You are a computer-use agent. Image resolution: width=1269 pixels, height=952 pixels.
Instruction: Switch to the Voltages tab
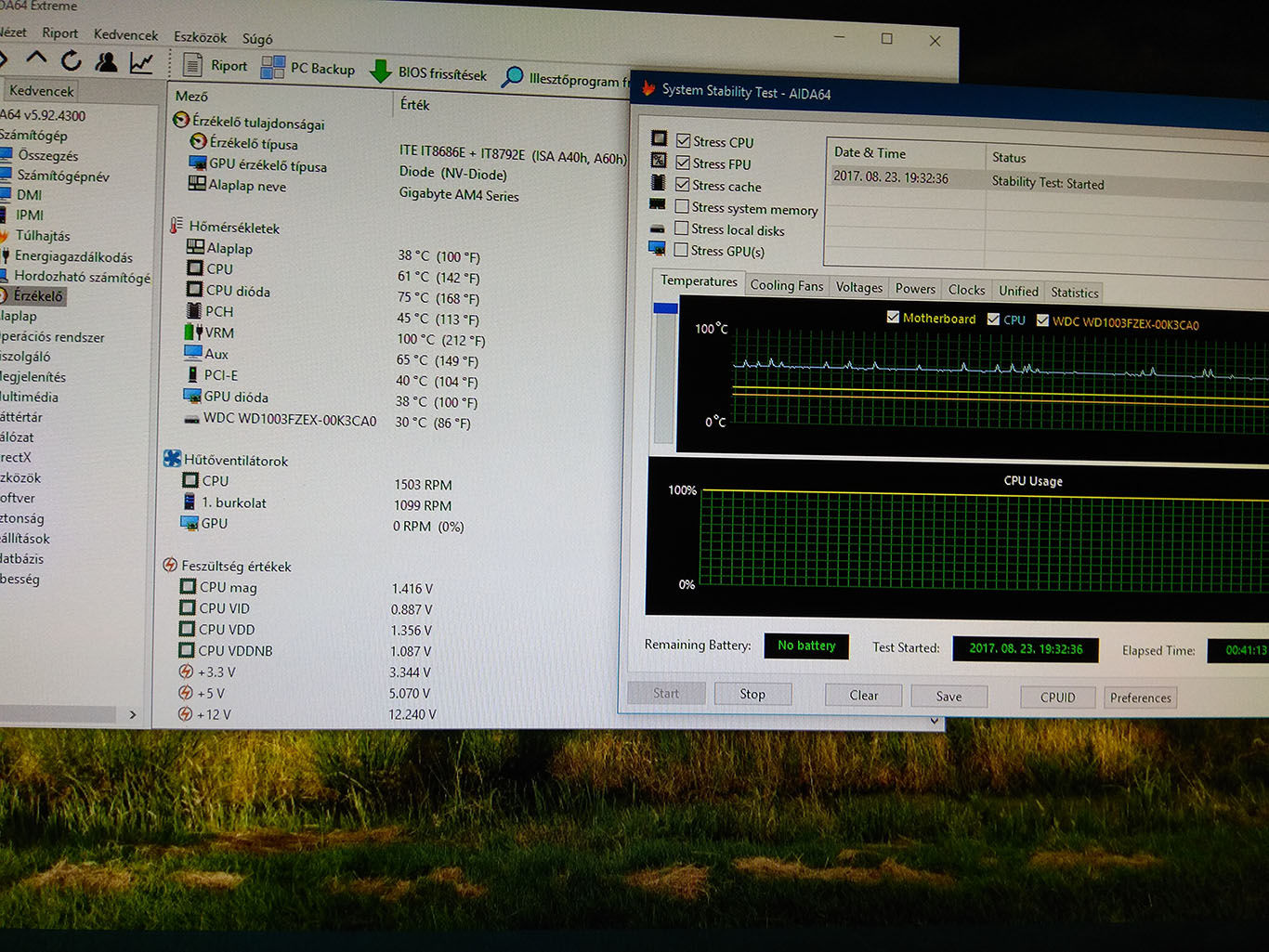859,288
